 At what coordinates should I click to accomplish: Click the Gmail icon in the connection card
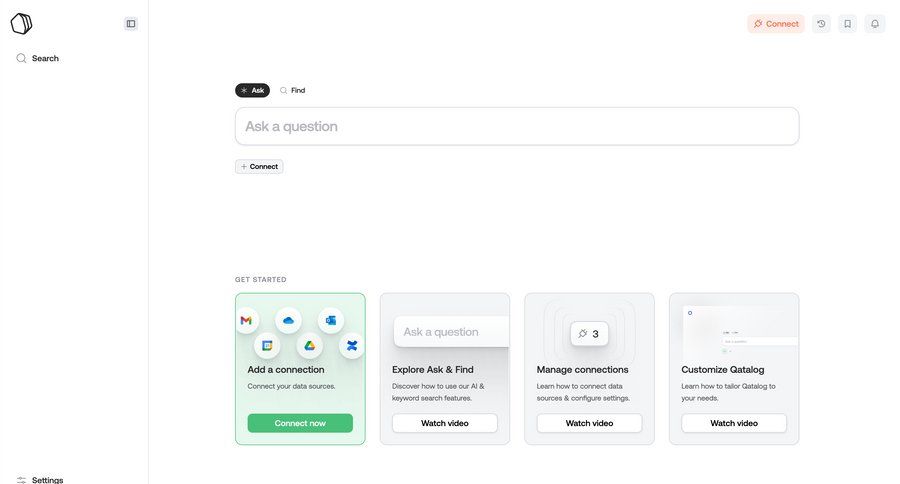coord(247,320)
